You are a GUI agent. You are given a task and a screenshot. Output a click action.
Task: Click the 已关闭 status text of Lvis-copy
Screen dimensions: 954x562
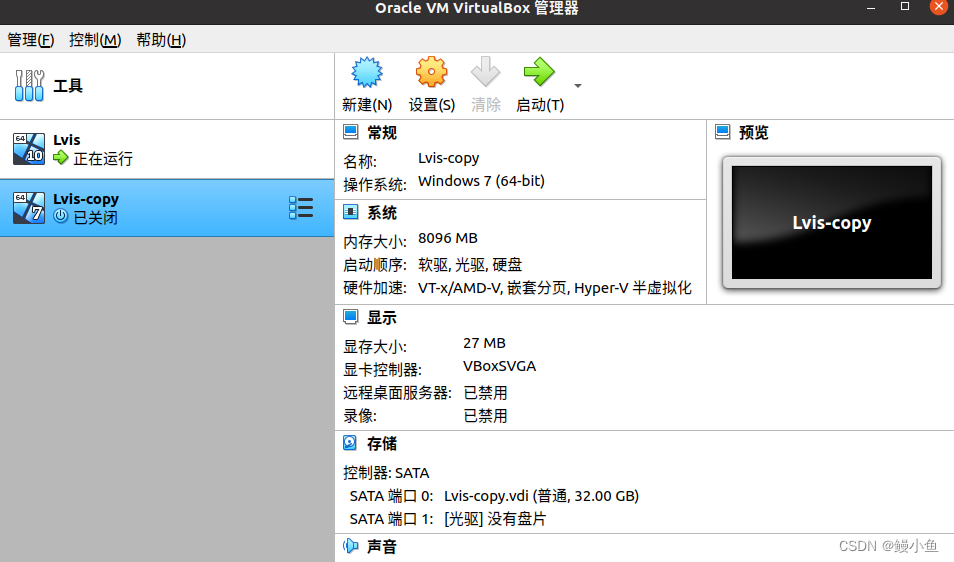[96, 218]
